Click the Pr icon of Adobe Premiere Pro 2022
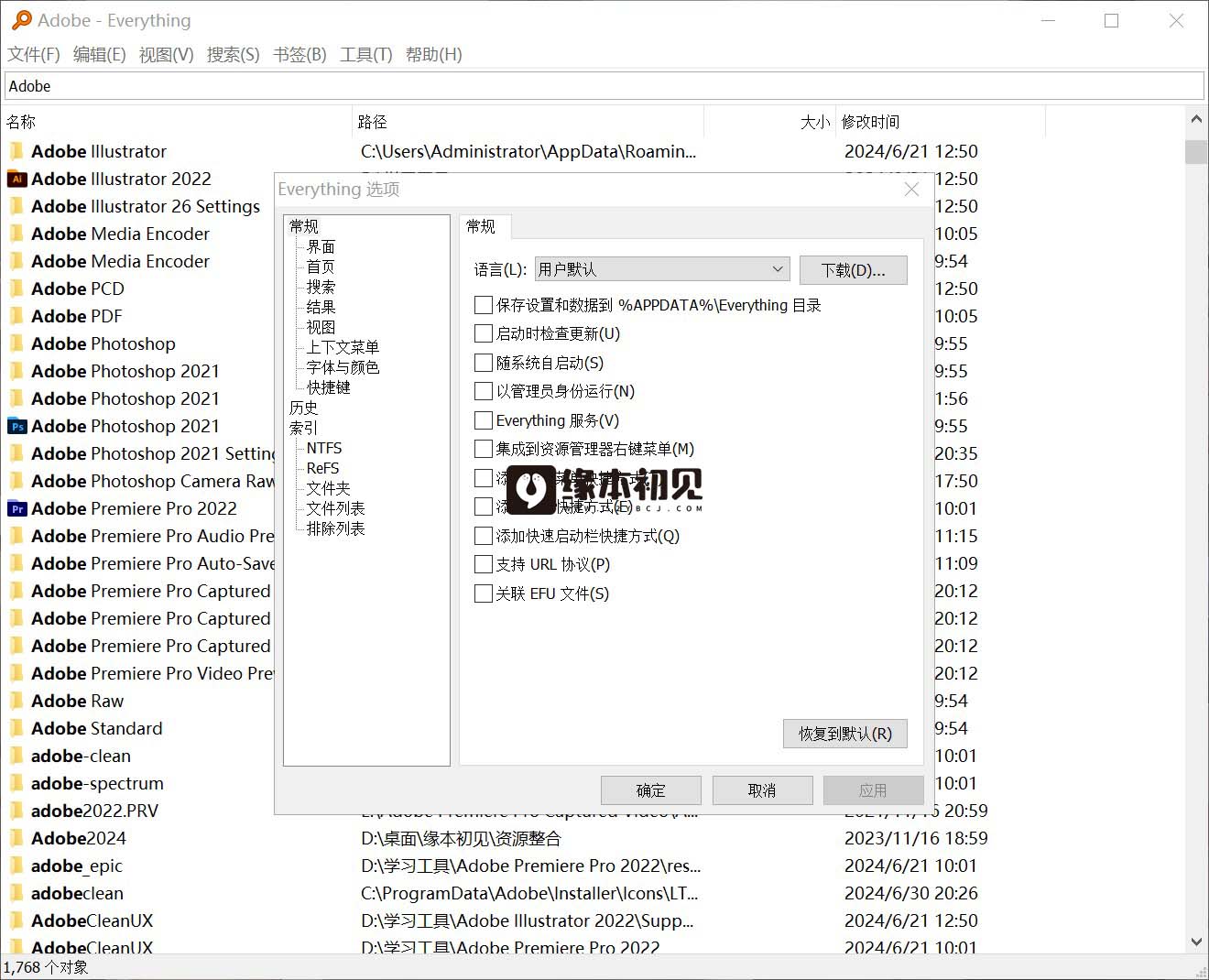1209x980 pixels. click(x=16, y=508)
